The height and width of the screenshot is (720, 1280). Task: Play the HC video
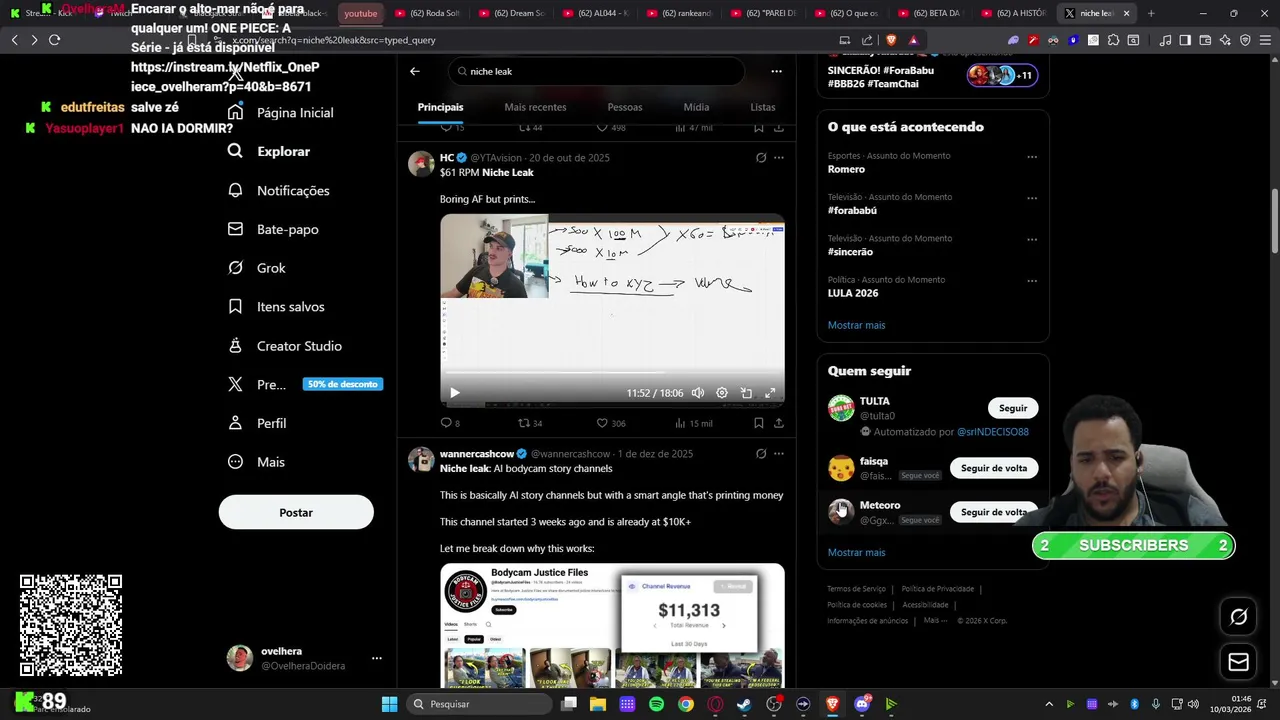pos(455,393)
